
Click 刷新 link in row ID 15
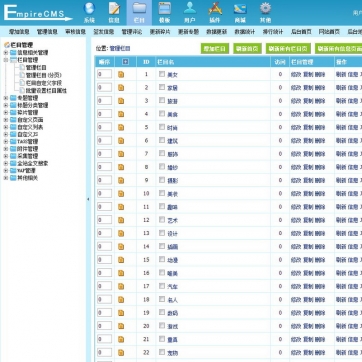(341, 260)
